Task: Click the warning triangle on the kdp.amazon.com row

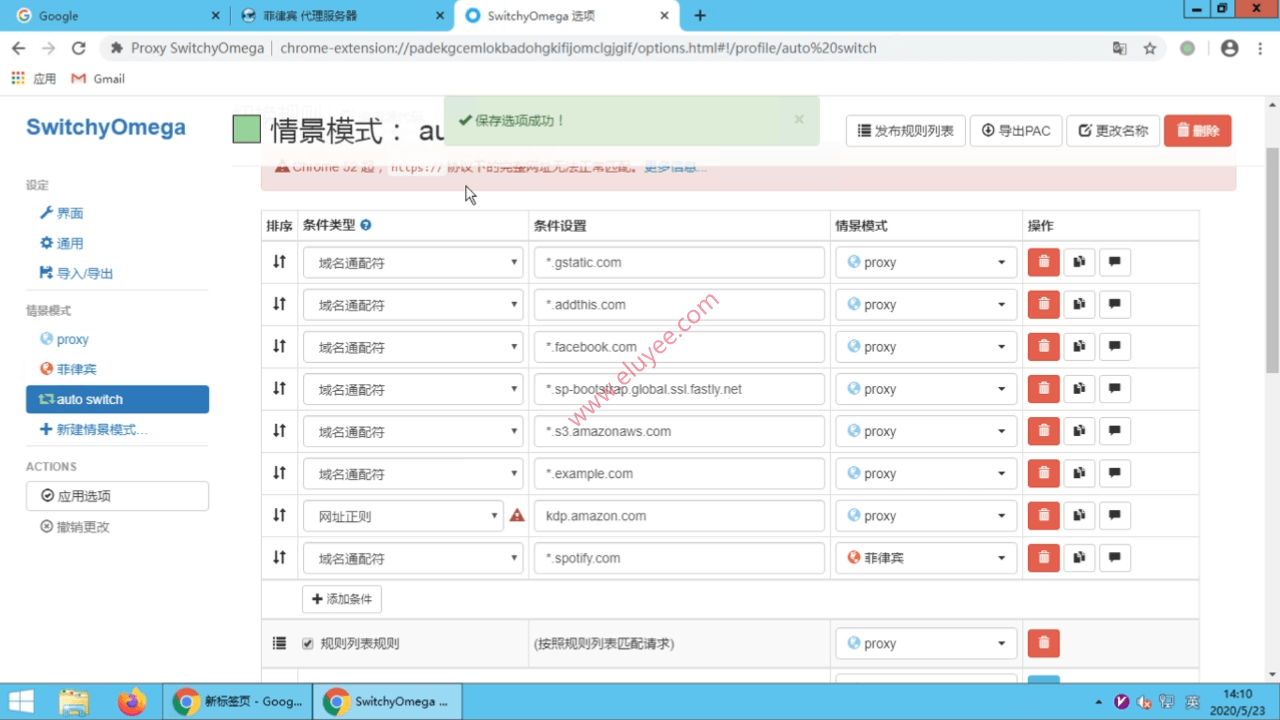Action: pos(517,515)
